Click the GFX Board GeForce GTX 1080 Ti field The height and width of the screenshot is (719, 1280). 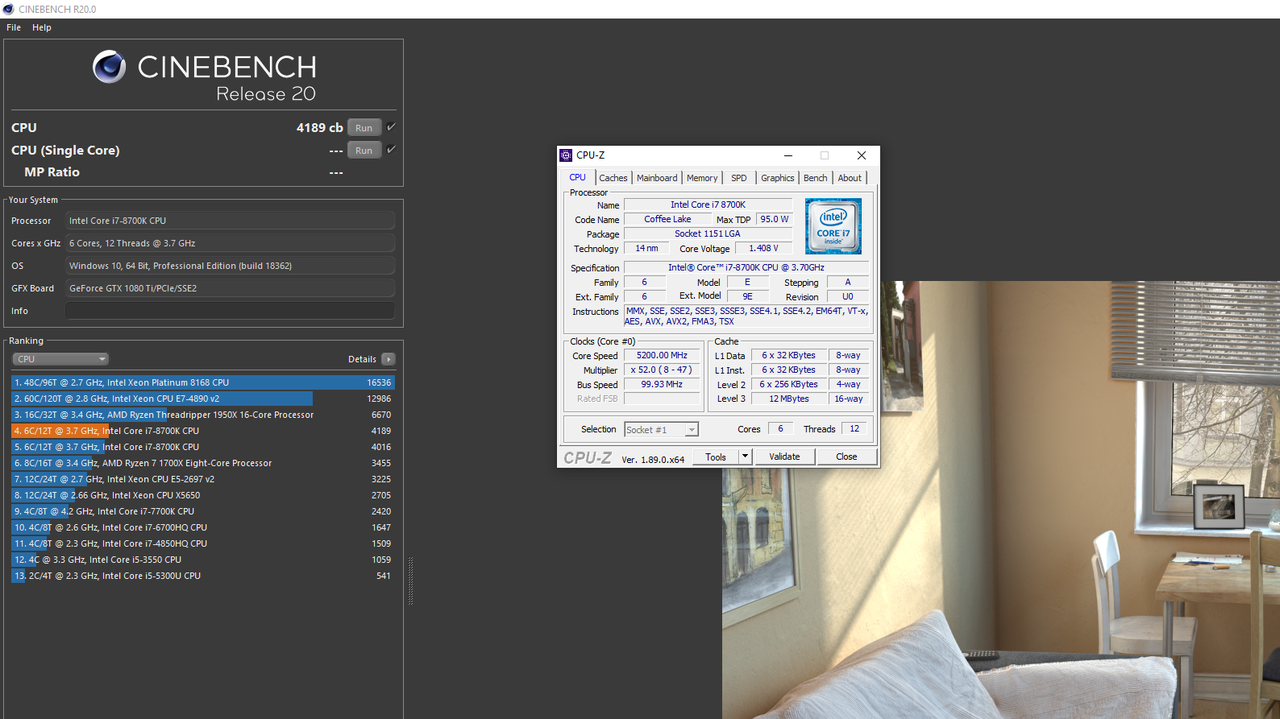point(230,288)
